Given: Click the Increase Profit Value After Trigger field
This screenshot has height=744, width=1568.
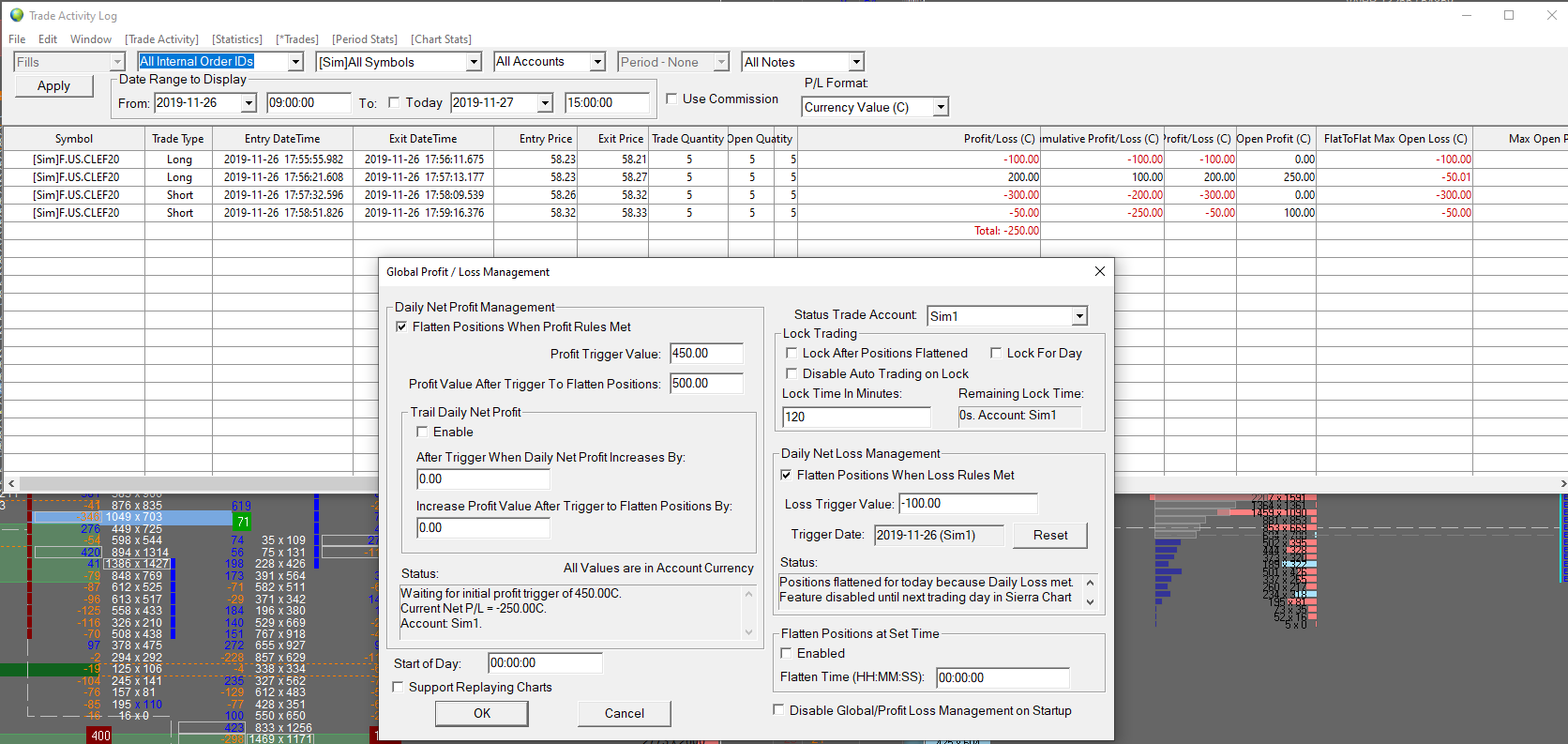Looking at the screenshot, I should click(x=483, y=527).
